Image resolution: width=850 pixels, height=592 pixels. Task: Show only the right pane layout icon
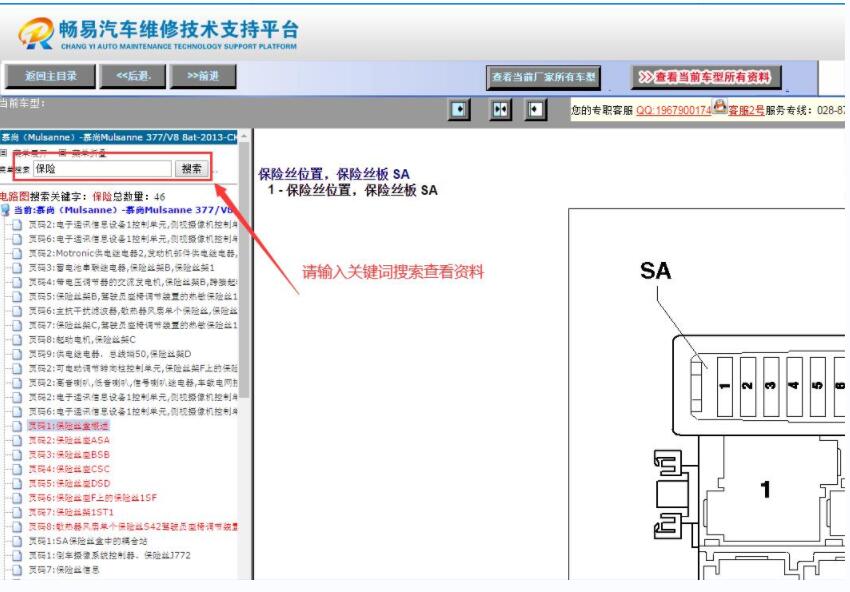535,110
